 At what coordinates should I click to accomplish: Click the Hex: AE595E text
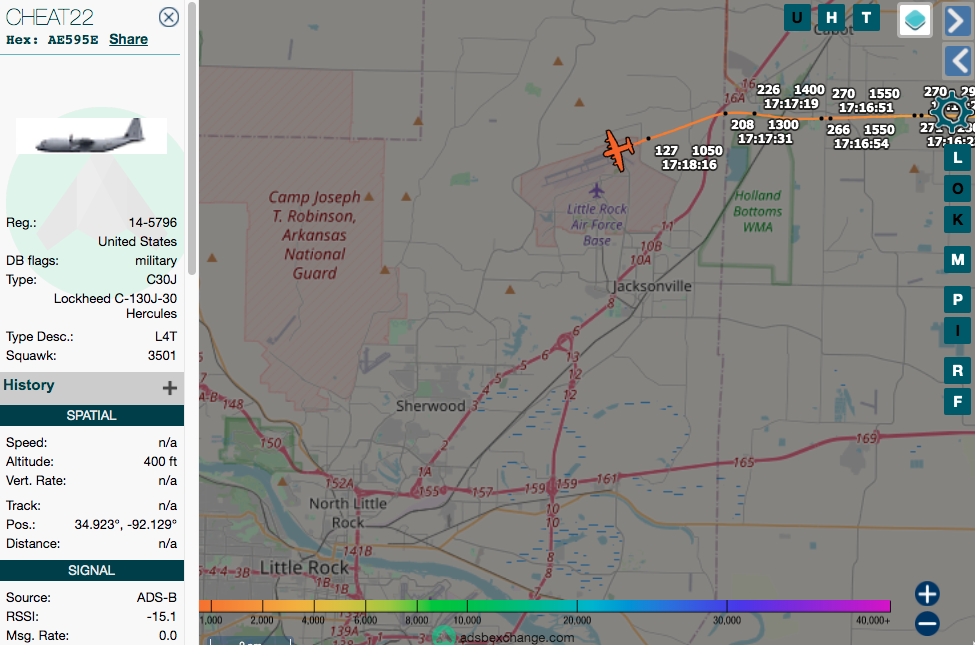[x=52, y=40]
